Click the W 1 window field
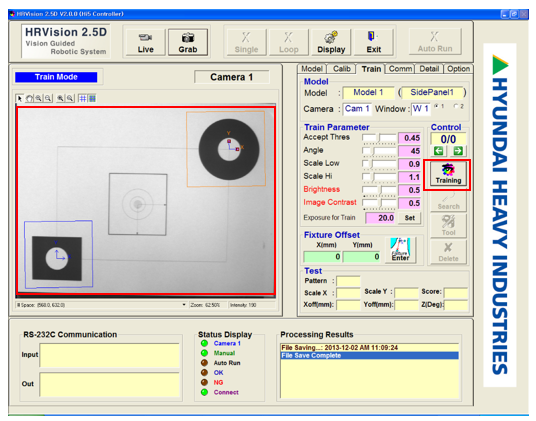 (420, 109)
